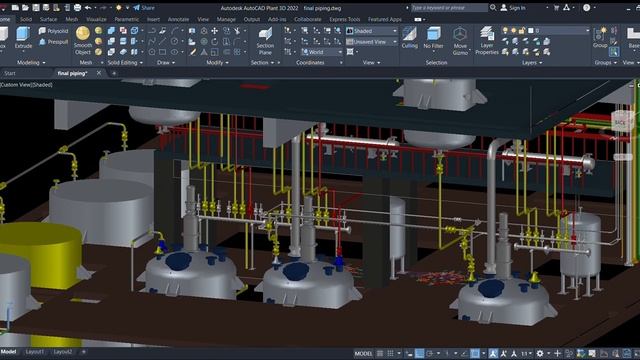This screenshot has height=360, width=640.
Task: Open the Section Plane tool
Action: 265,41
